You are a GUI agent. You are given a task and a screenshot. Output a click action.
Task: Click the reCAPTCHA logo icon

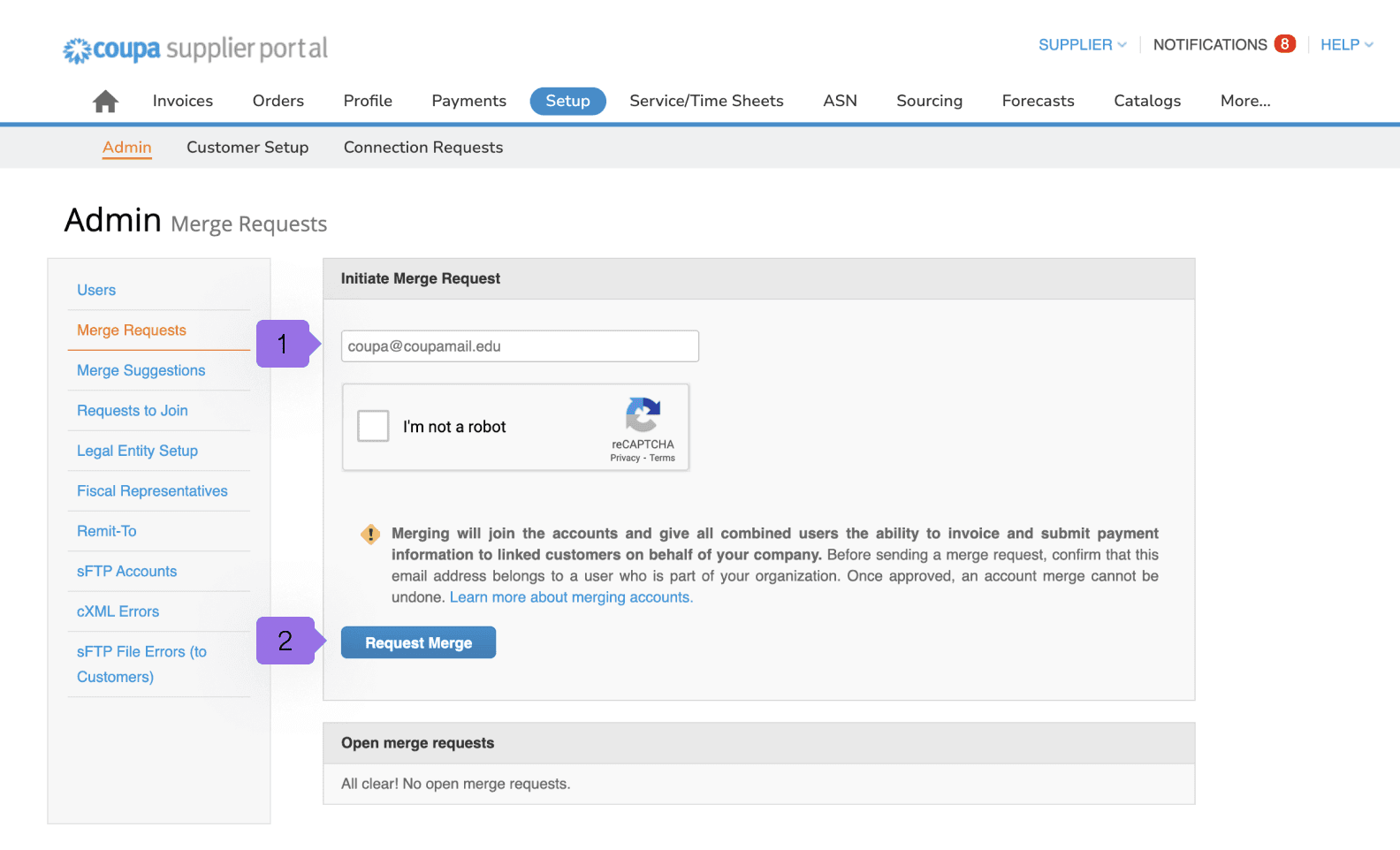point(643,414)
